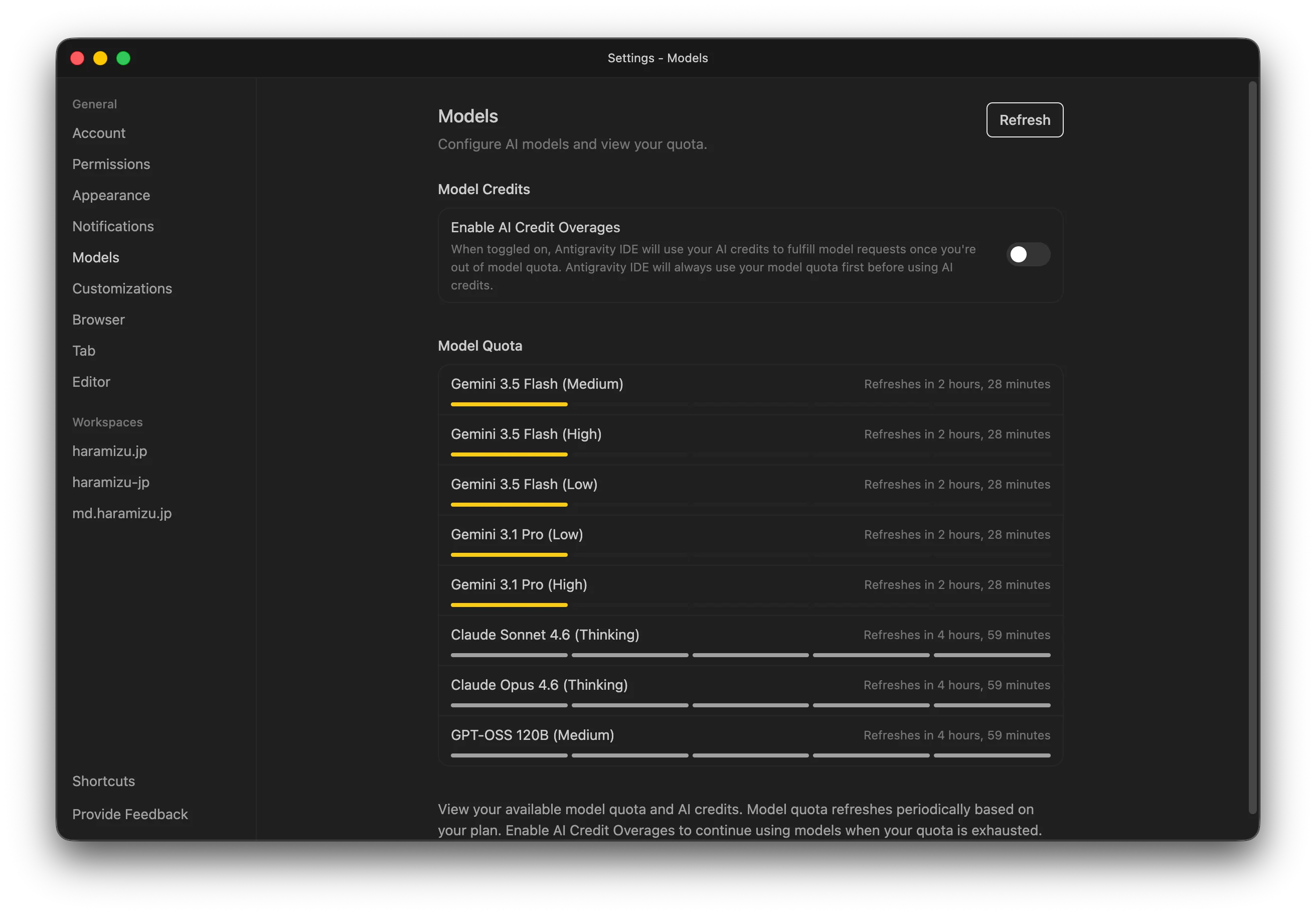Click refresh time for Gemini 3.1 Pro (High)
Image resolution: width=1316 pixels, height=915 pixels.
[957, 585]
